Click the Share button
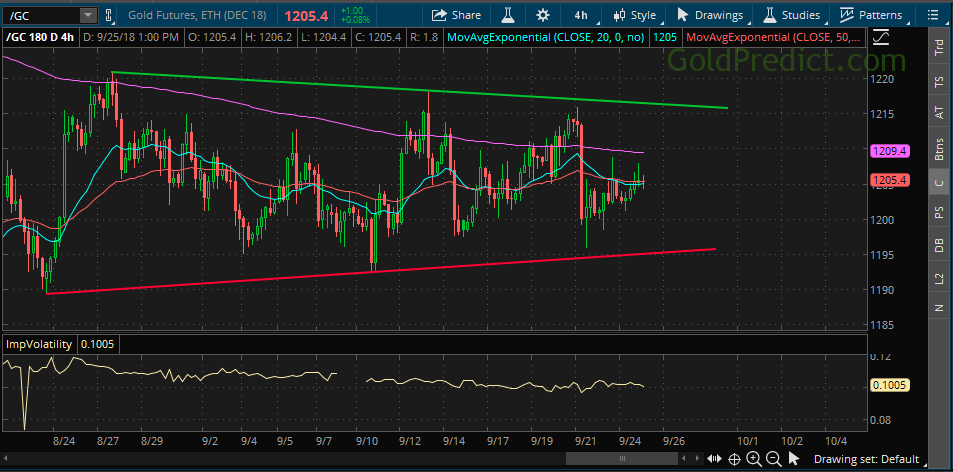 tap(456, 15)
